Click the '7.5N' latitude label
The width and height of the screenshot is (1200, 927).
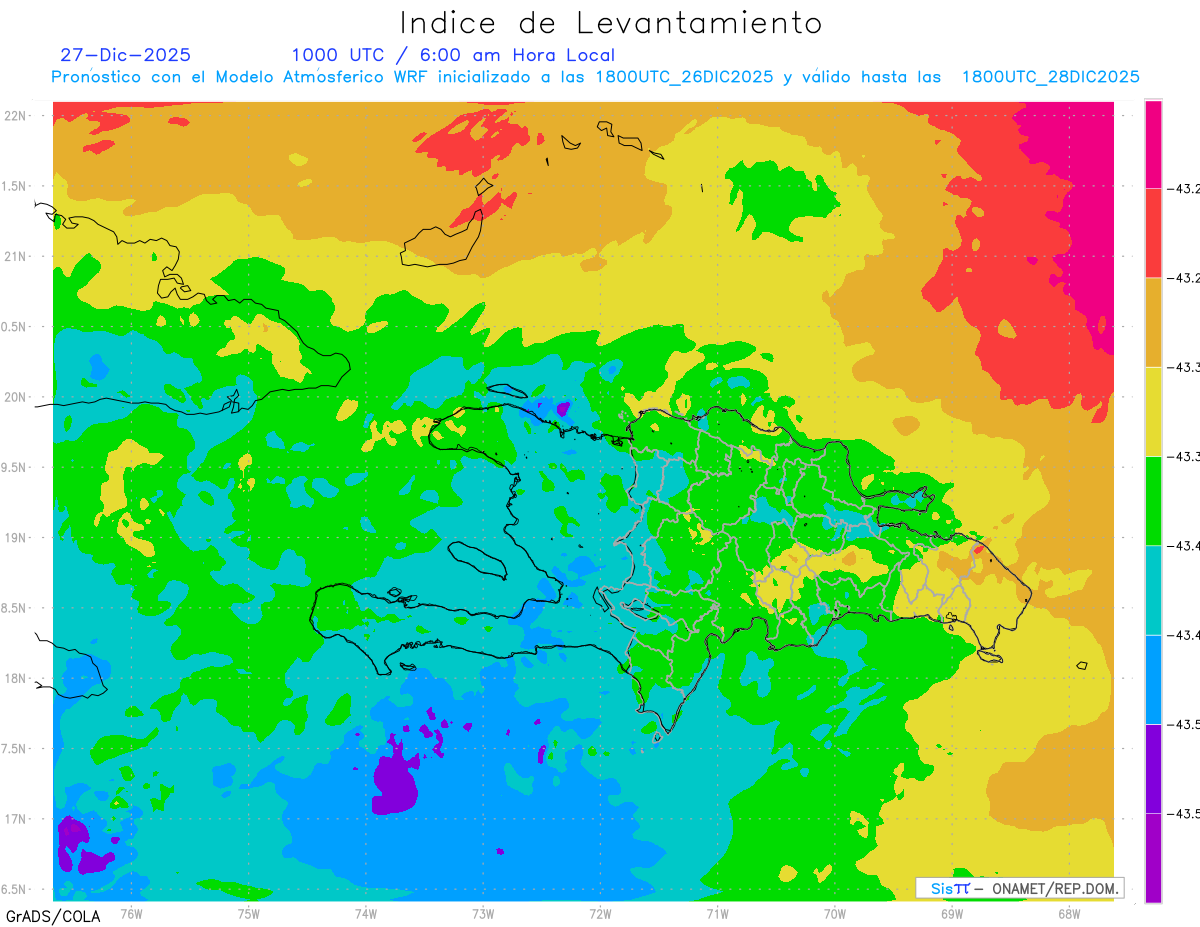tap(15, 749)
